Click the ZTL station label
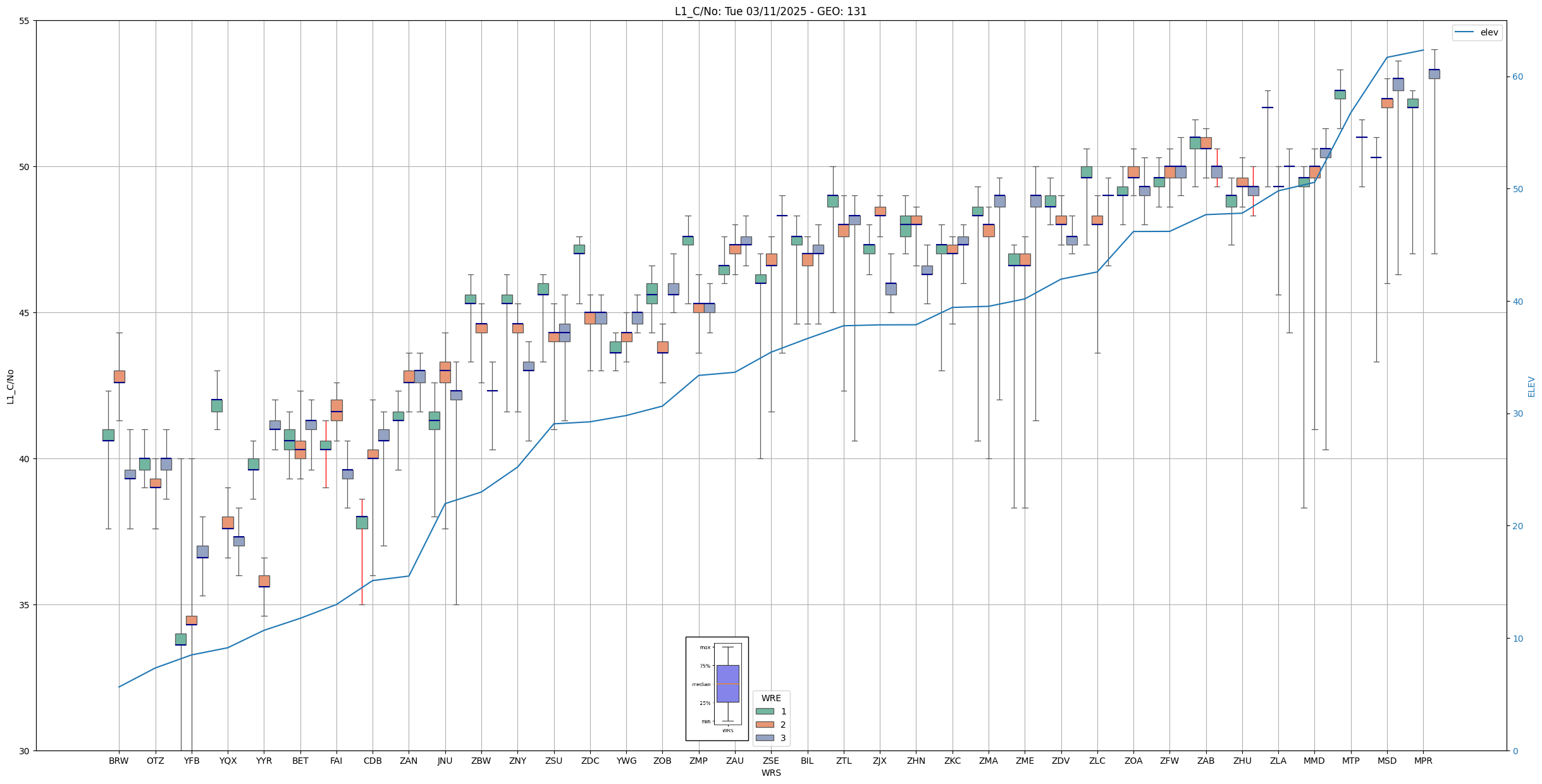Screen dimensions: 1542x784 (843, 761)
